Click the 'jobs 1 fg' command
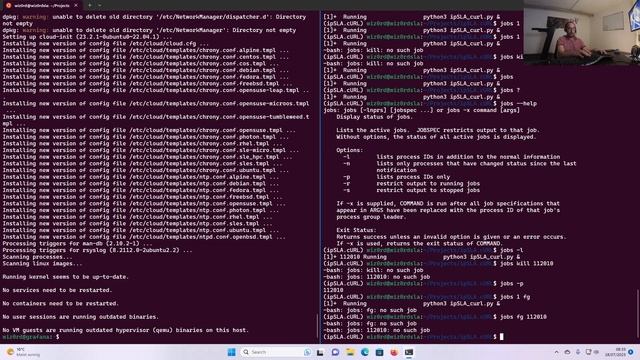Viewport: 640px width, 360px height. [515, 297]
